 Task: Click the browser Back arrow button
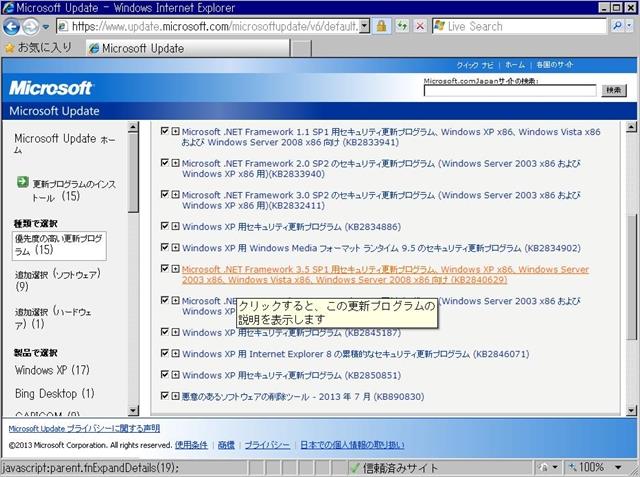(11, 27)
